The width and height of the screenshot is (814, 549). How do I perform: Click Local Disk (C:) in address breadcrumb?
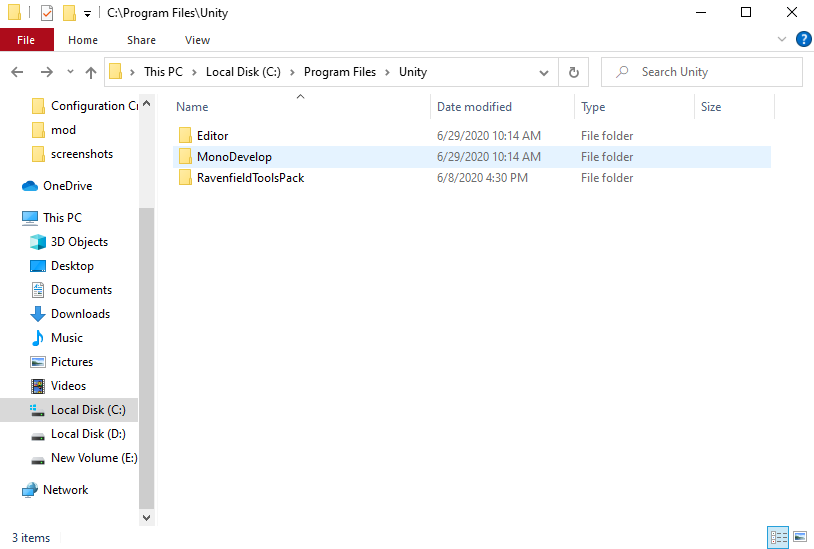tap(243, 72)
